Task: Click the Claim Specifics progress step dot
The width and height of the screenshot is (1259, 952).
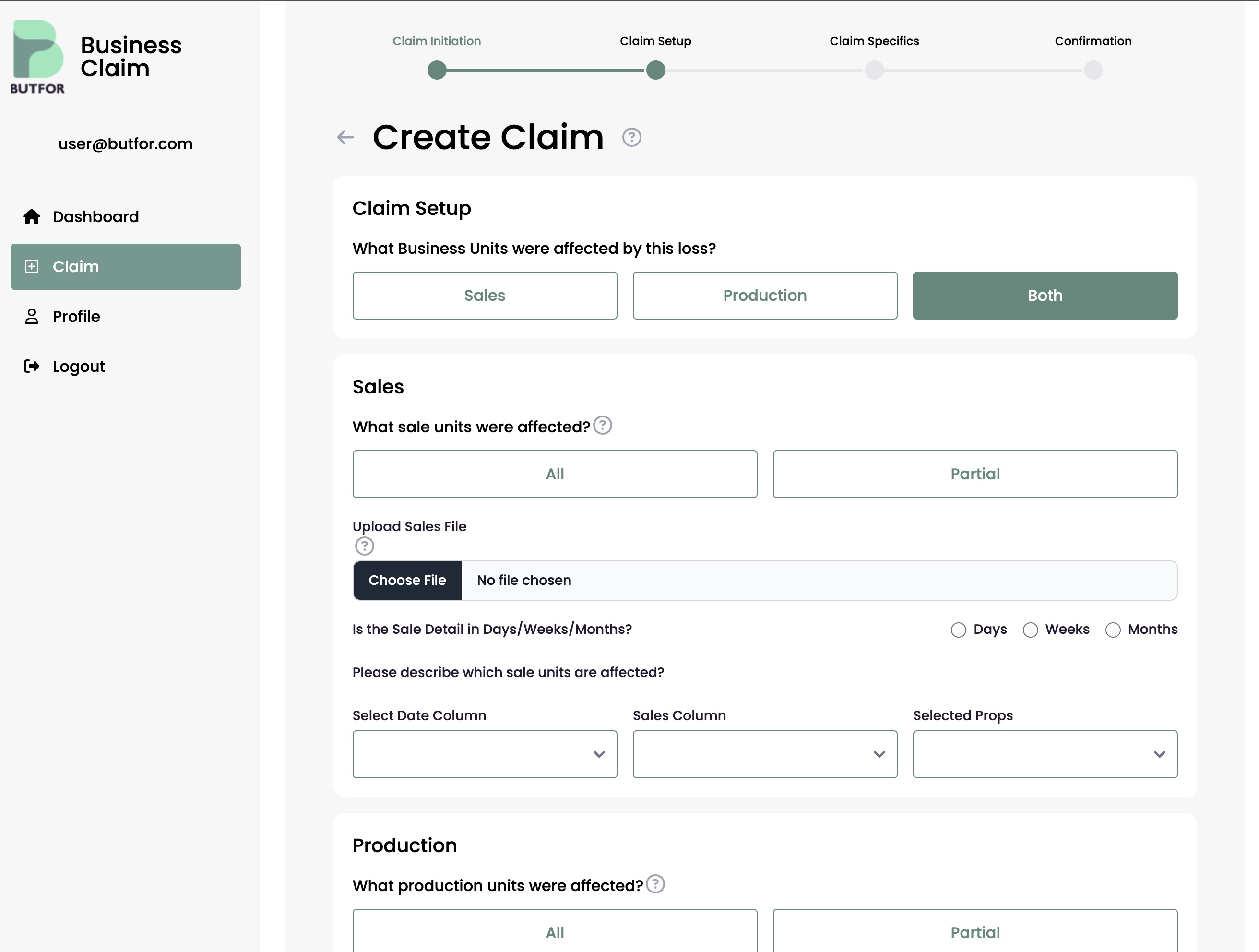Action: (x=874, y=70)
